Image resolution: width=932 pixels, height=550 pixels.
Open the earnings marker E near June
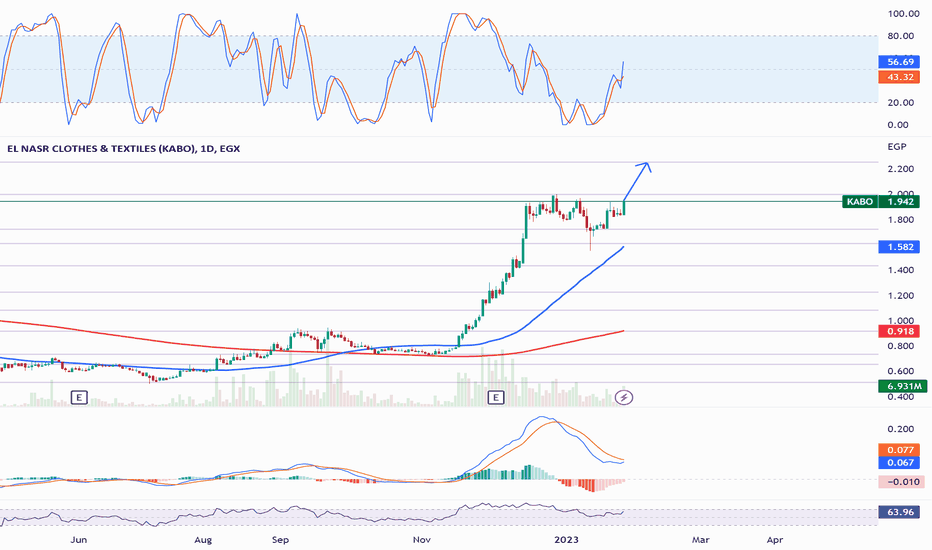[79, 397]
